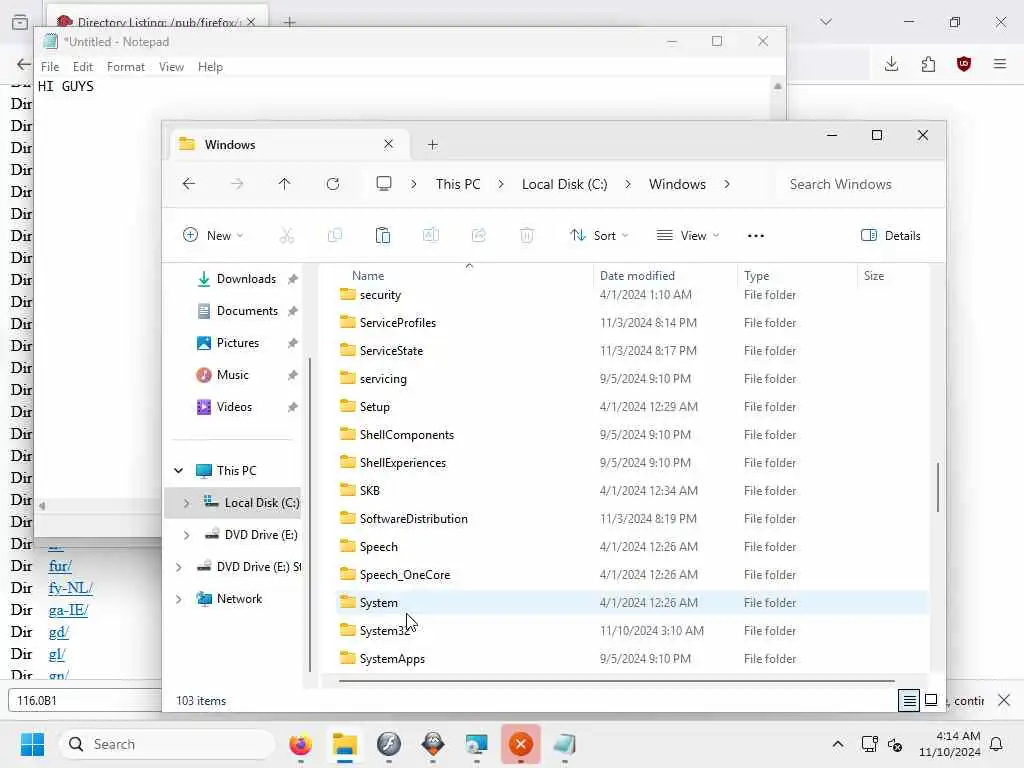
Task: Click the red X taskbar app icon
Action: (x=520, y=744)
